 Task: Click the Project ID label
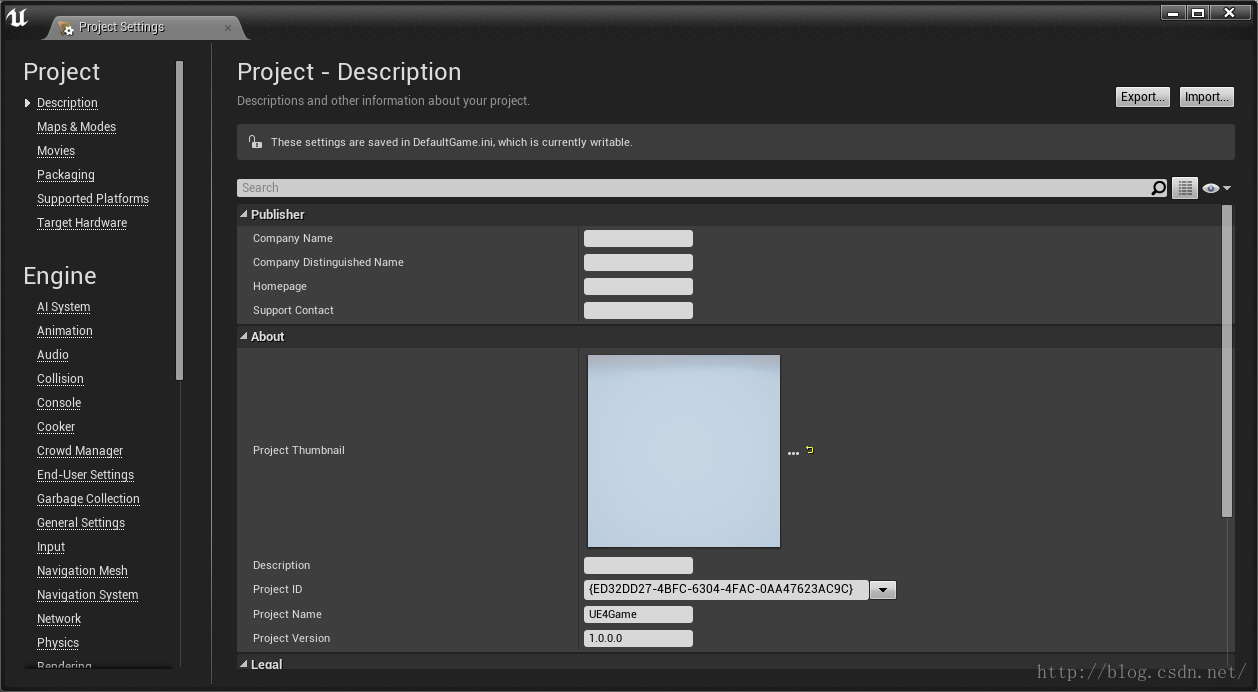[277, 590]
